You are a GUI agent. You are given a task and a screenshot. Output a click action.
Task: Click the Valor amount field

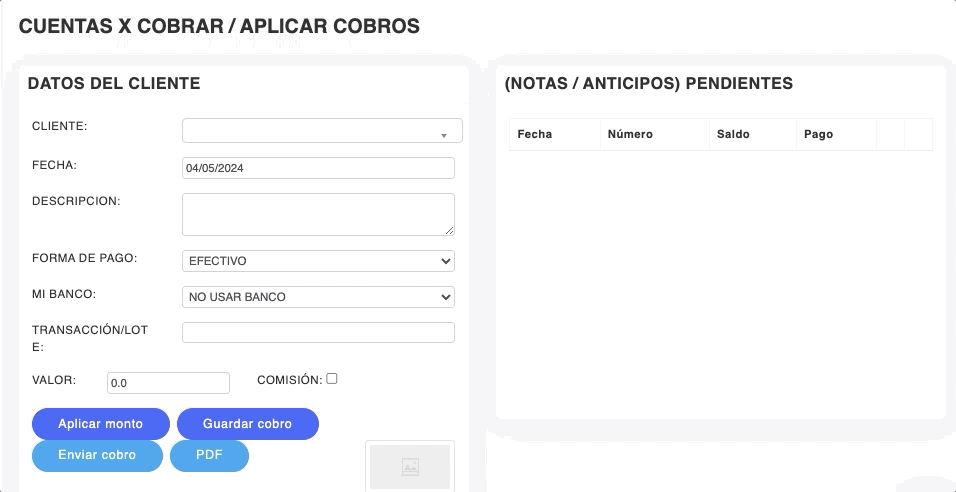tap(168, 383)
